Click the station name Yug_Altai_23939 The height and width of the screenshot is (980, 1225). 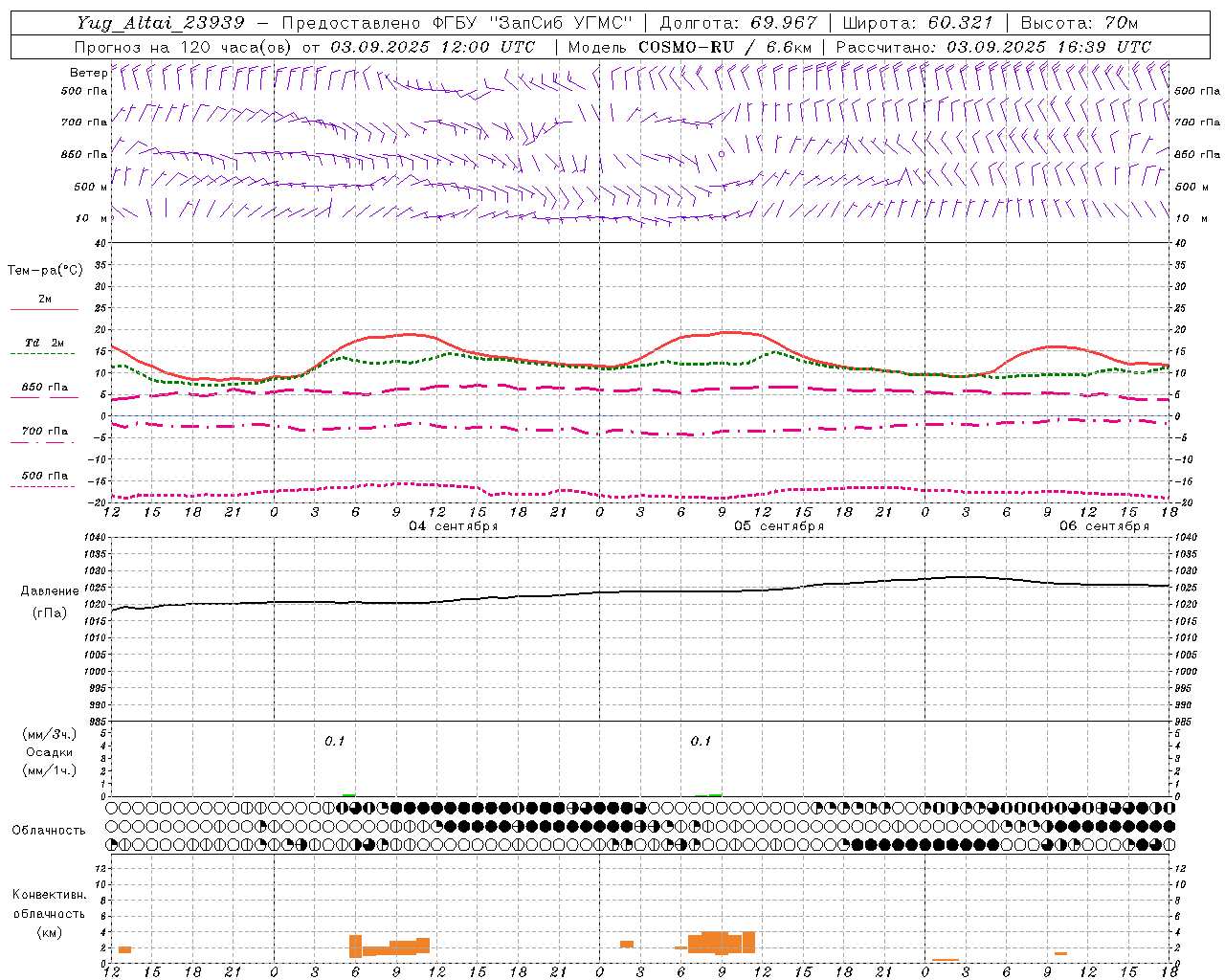pyautogui.click(x=161, y=23)
